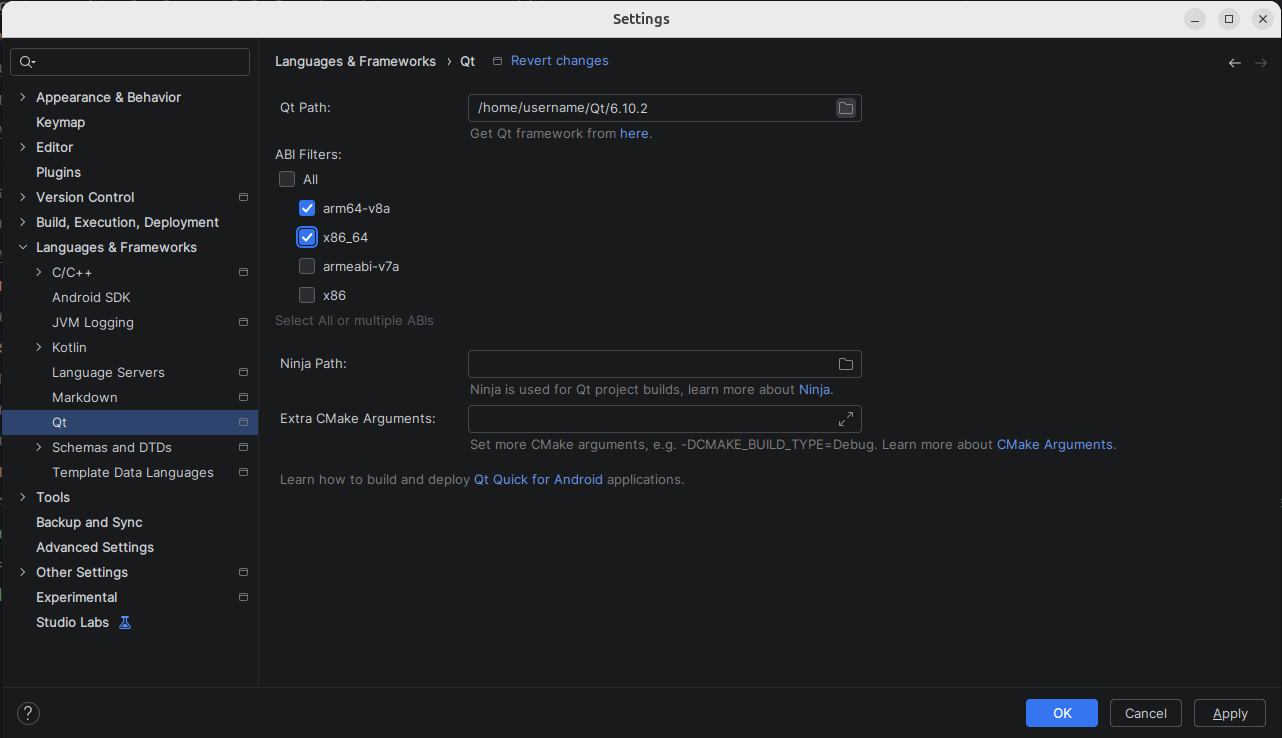Click the Qt Path browse folder icon

click(846, 108)
